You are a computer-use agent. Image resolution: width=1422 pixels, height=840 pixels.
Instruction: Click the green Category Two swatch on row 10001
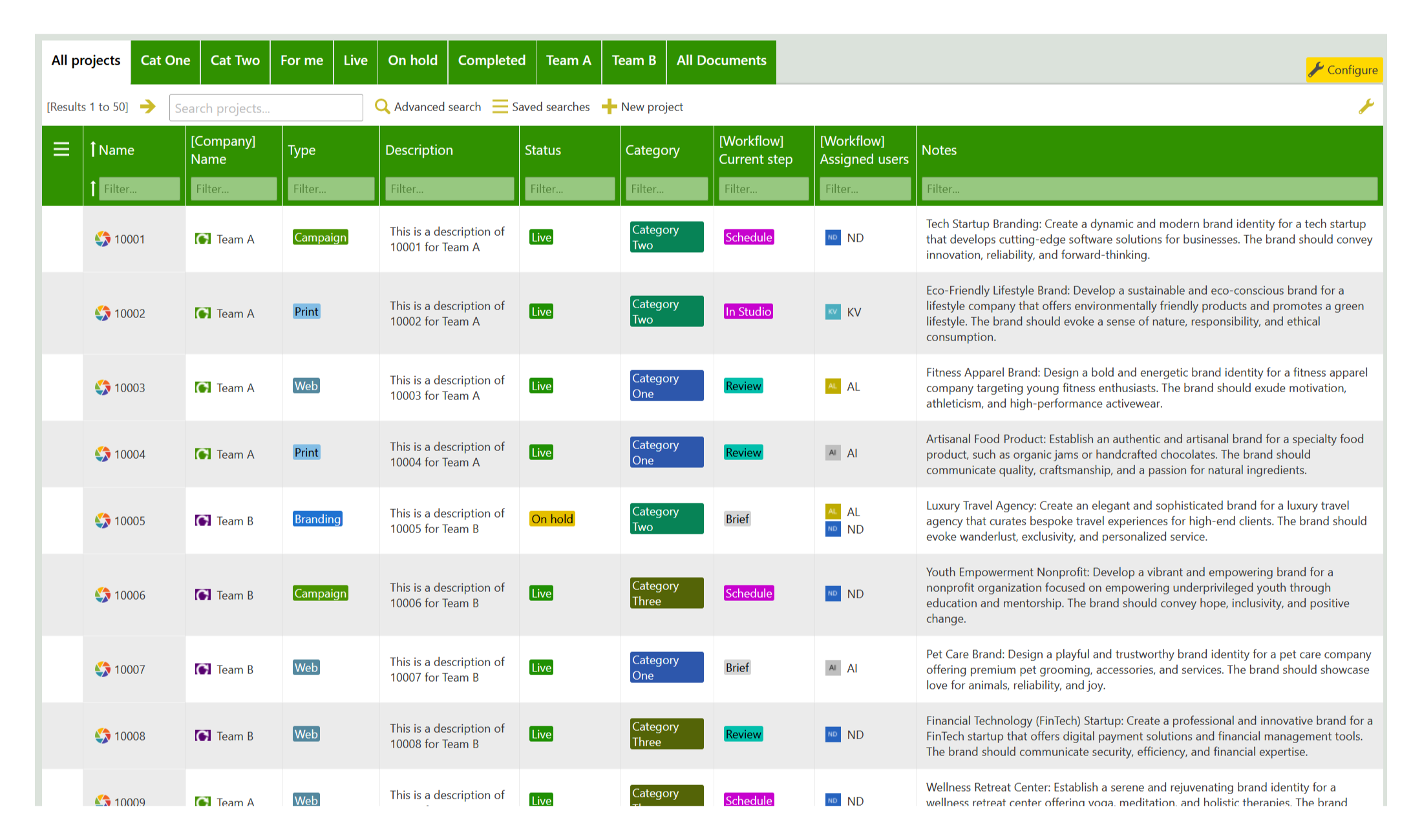pos(666,236)
